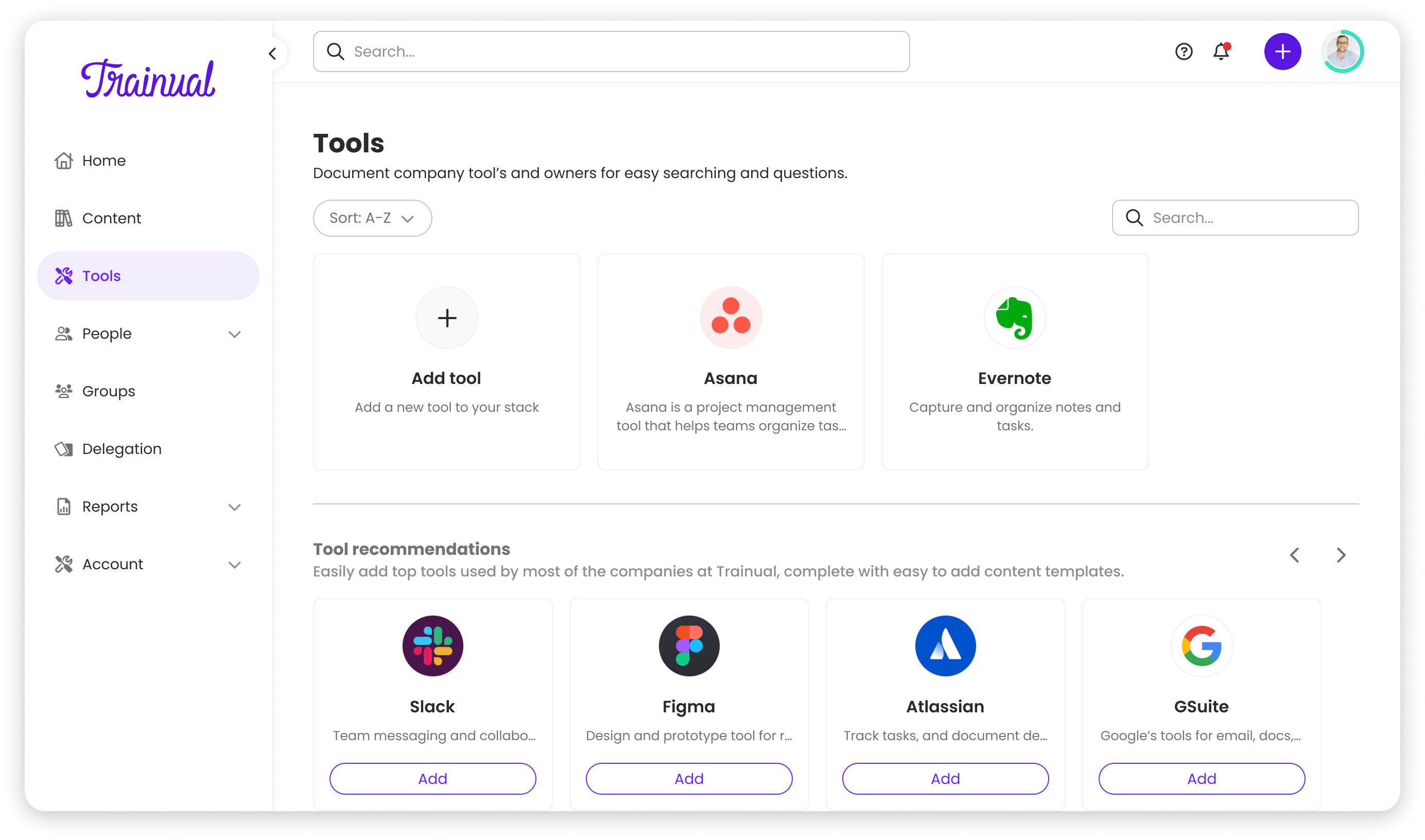Viewport: 1425px width, 840px height.
Task: Collapse the sidebar with the arrow
Action: coord(272,54)
